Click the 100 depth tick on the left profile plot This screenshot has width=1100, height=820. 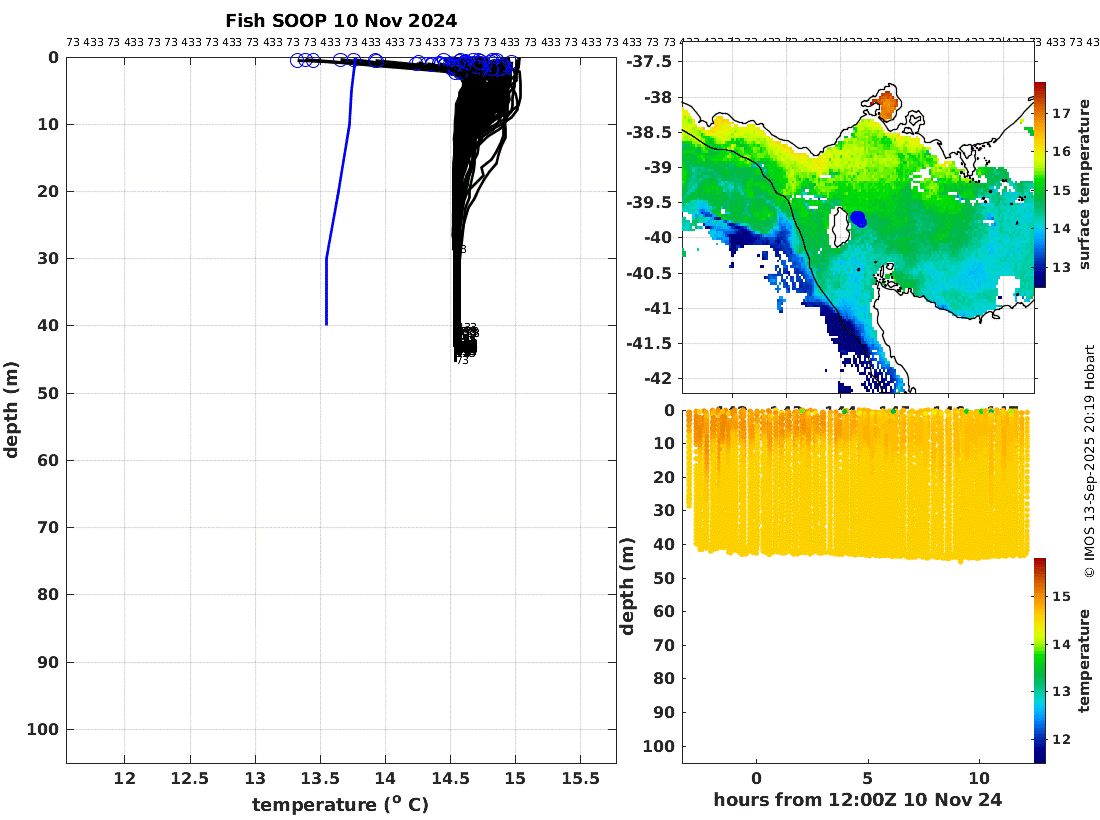tap(43, 730)
